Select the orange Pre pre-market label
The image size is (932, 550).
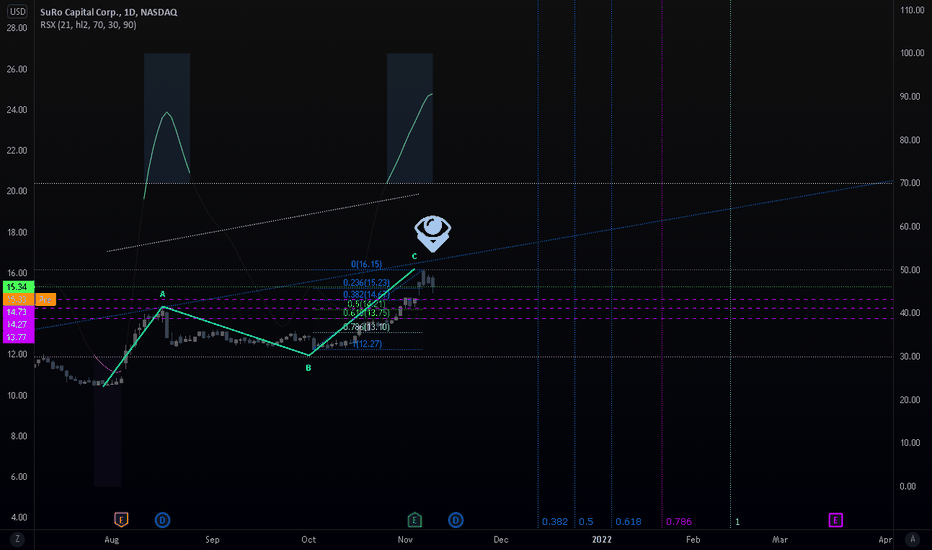click(x=45, y=300)
